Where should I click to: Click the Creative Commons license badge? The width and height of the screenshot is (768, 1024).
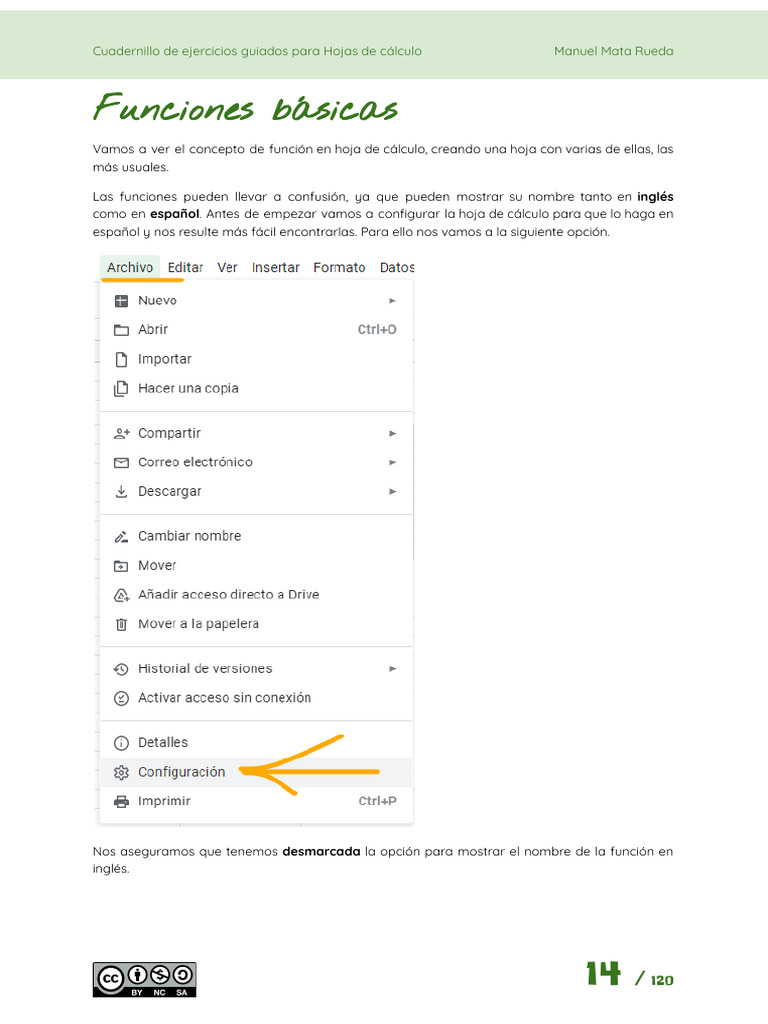(x=144, y=979)
